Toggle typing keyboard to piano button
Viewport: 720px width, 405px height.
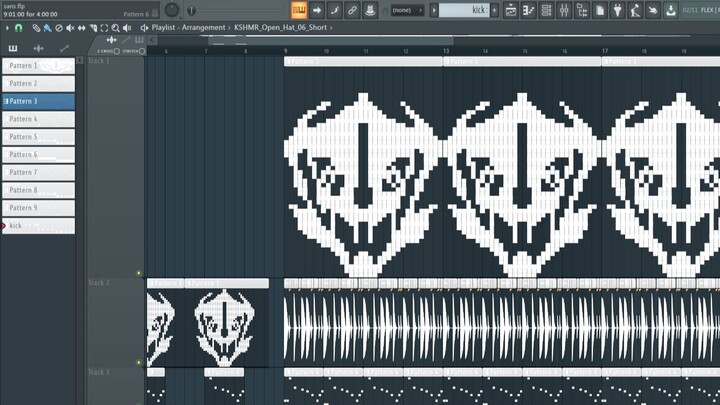coord(299,10)
